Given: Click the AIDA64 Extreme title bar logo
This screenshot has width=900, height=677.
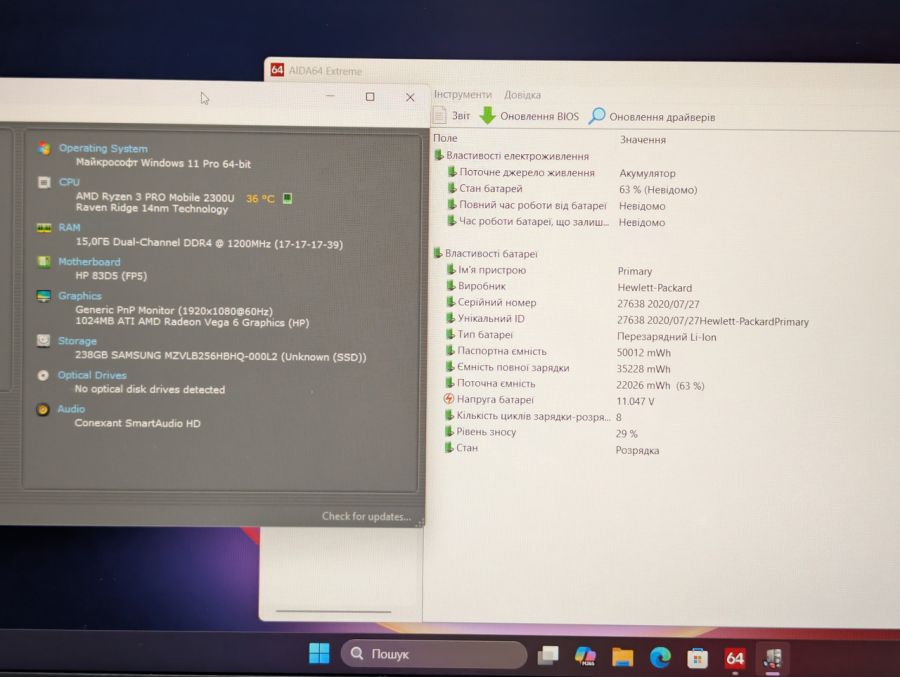Looking at the screenshot, I should (277, 70).
